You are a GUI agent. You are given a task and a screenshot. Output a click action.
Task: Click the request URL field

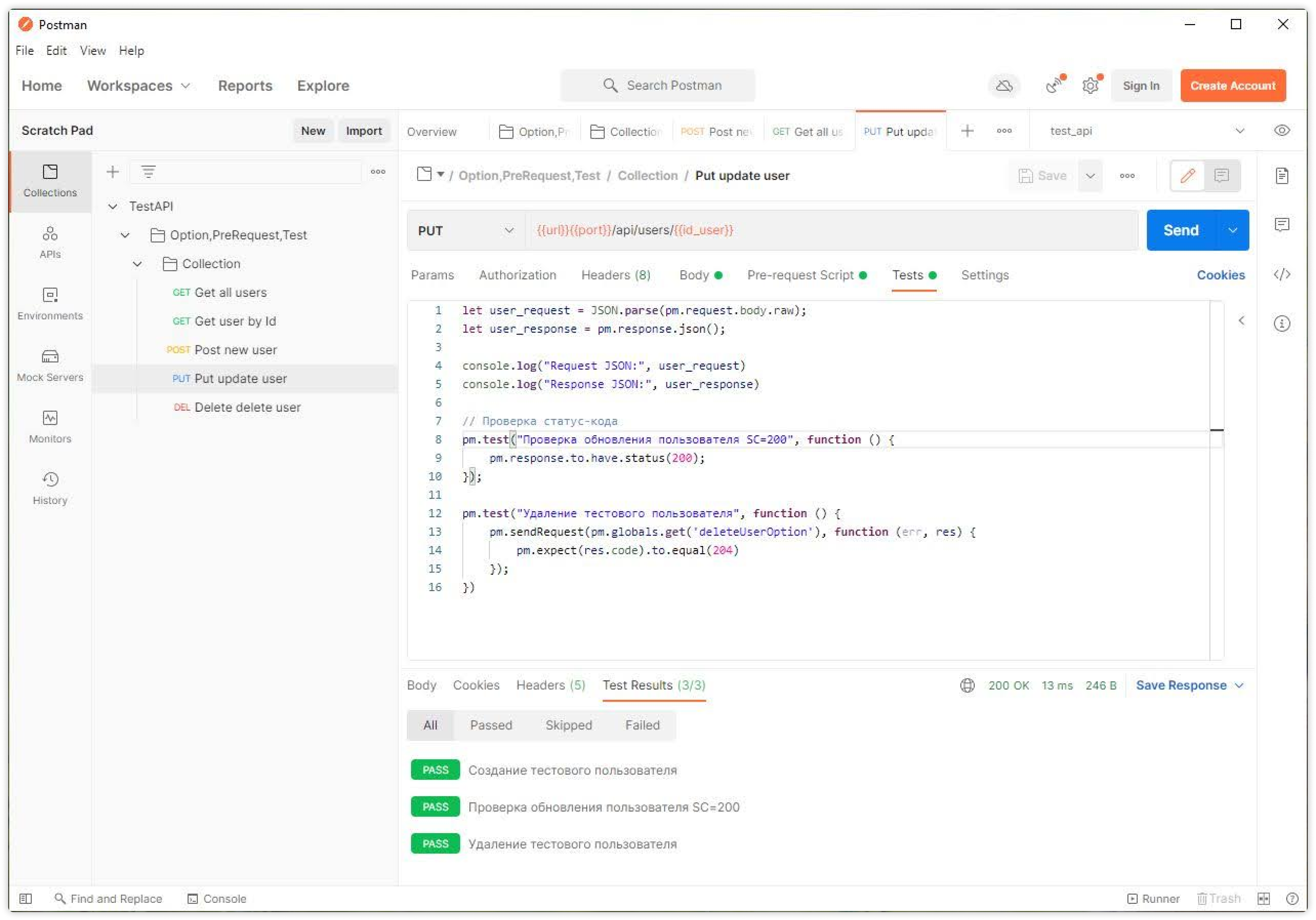point(831,230)
